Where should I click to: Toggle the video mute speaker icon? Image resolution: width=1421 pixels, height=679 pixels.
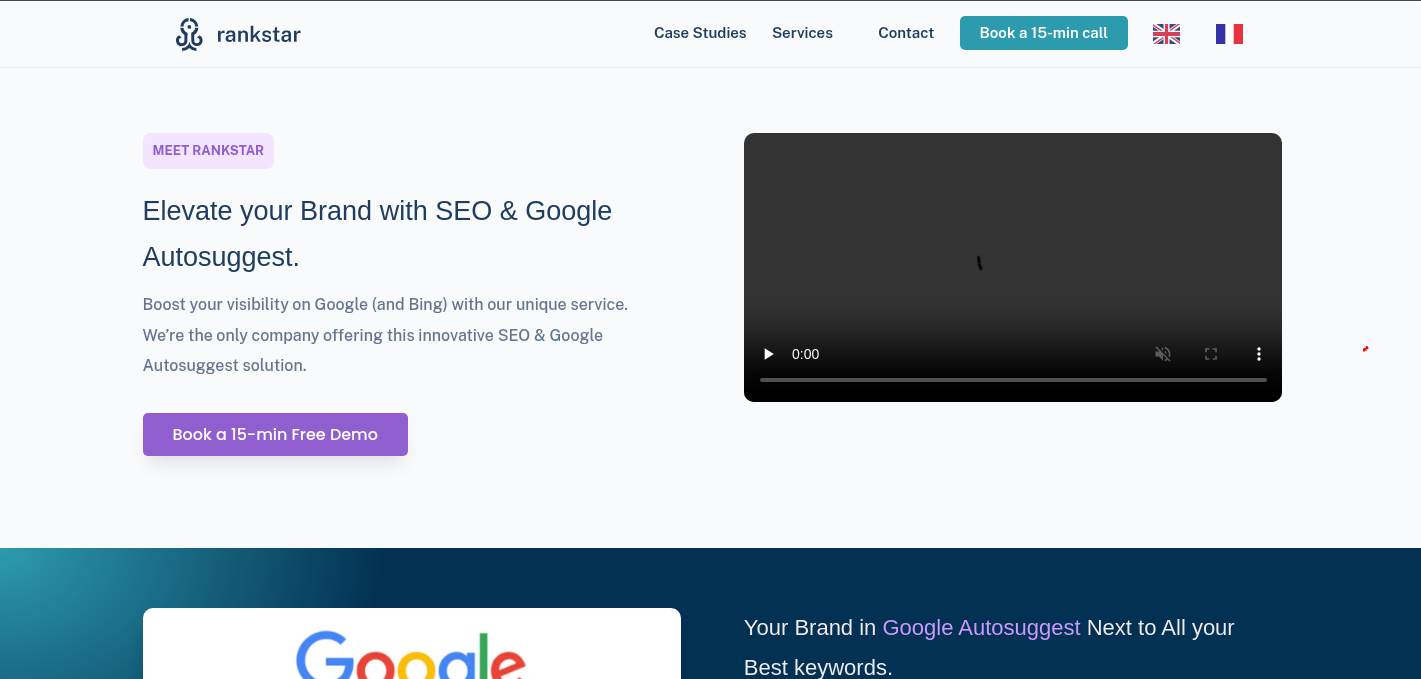pos(1163,354)
